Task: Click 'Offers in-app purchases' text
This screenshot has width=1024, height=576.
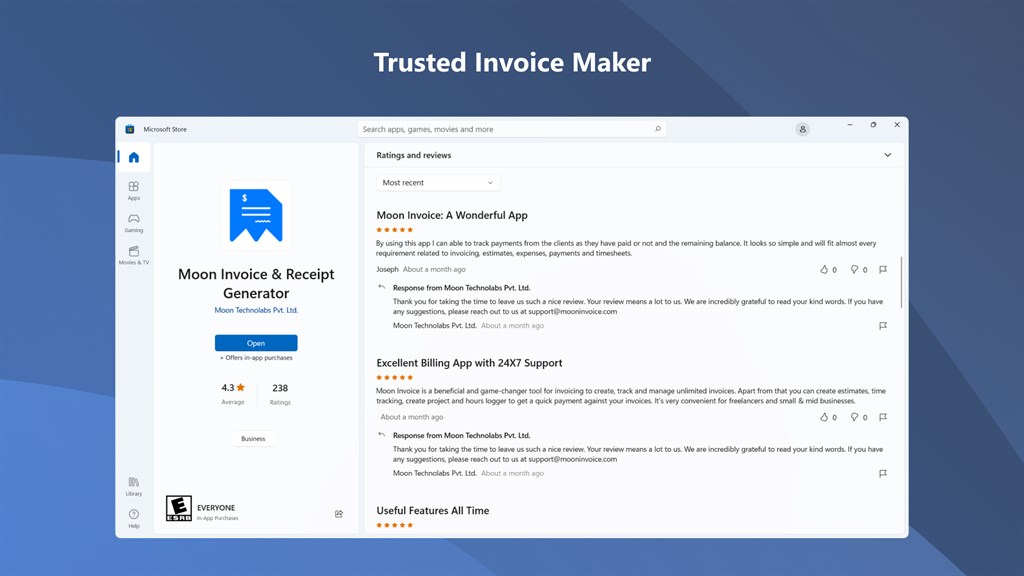Action: pyautogui.click(x=256, y=358)
